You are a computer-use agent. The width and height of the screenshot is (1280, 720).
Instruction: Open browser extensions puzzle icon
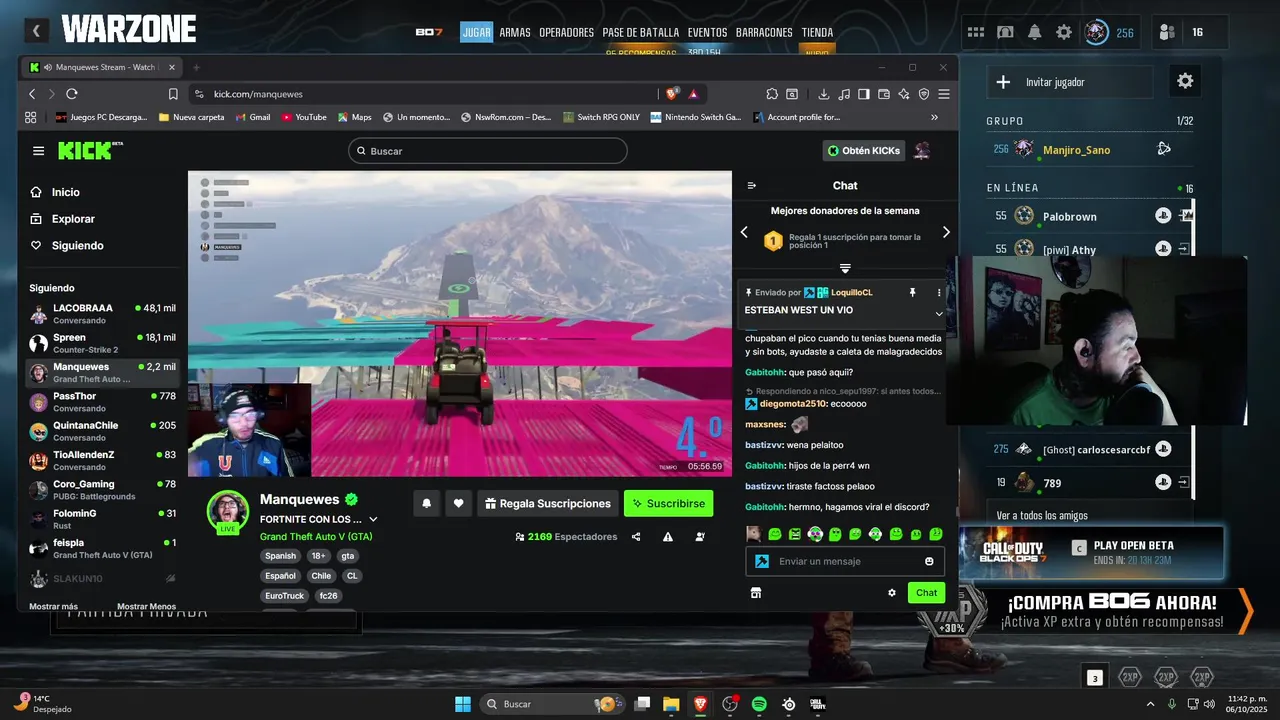coord(772,94)
